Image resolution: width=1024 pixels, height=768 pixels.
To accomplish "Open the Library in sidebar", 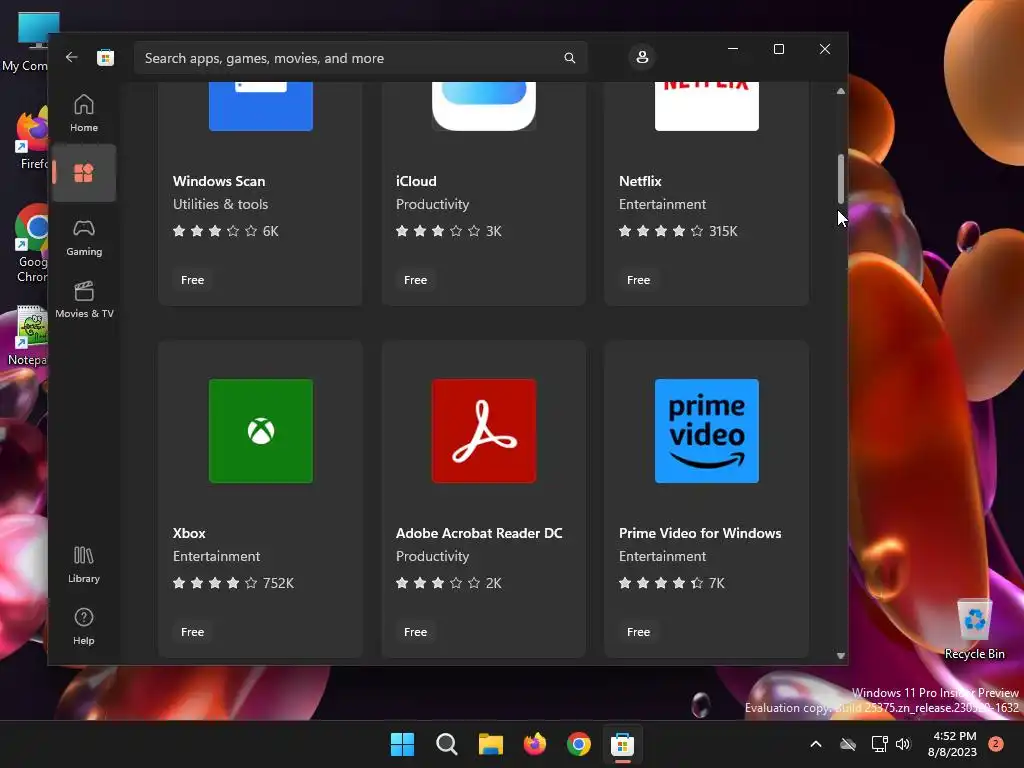I will pyautogui.click(x=84, y=565).
